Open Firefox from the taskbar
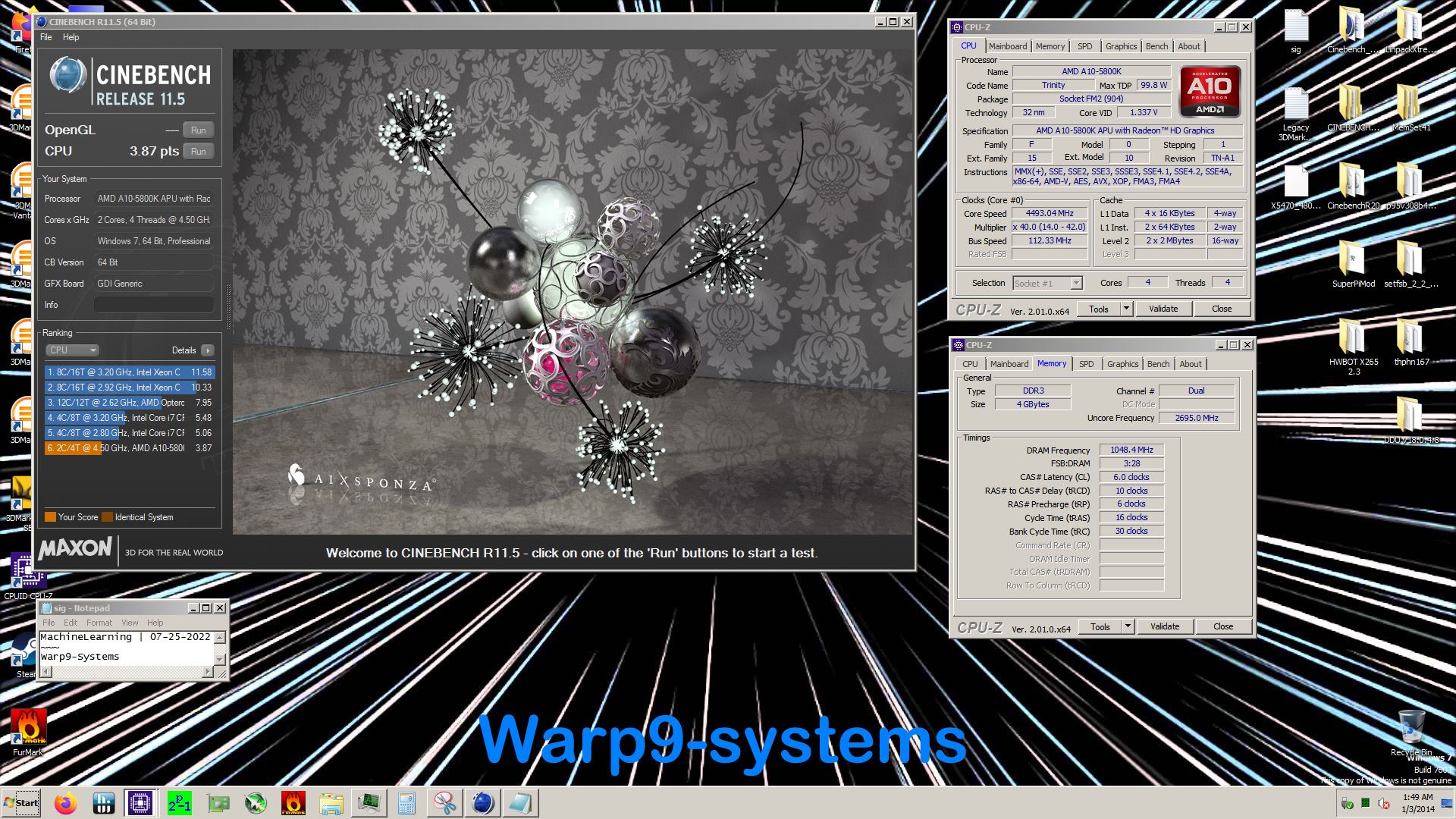This screenshot has height=819, width=1456. pyautogui.click(x=66, y=803)
